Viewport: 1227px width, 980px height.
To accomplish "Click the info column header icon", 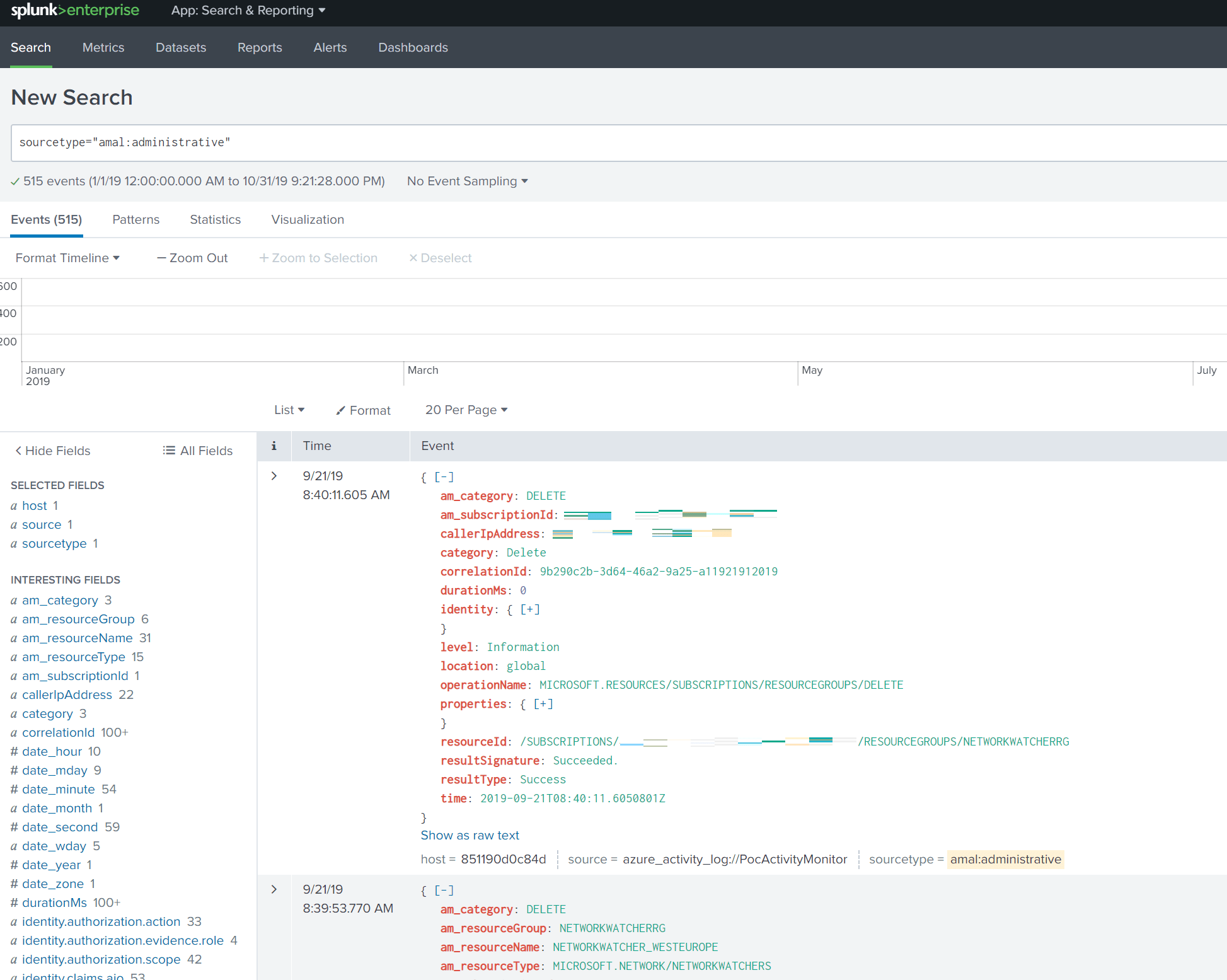I will [x=274, y=446].
